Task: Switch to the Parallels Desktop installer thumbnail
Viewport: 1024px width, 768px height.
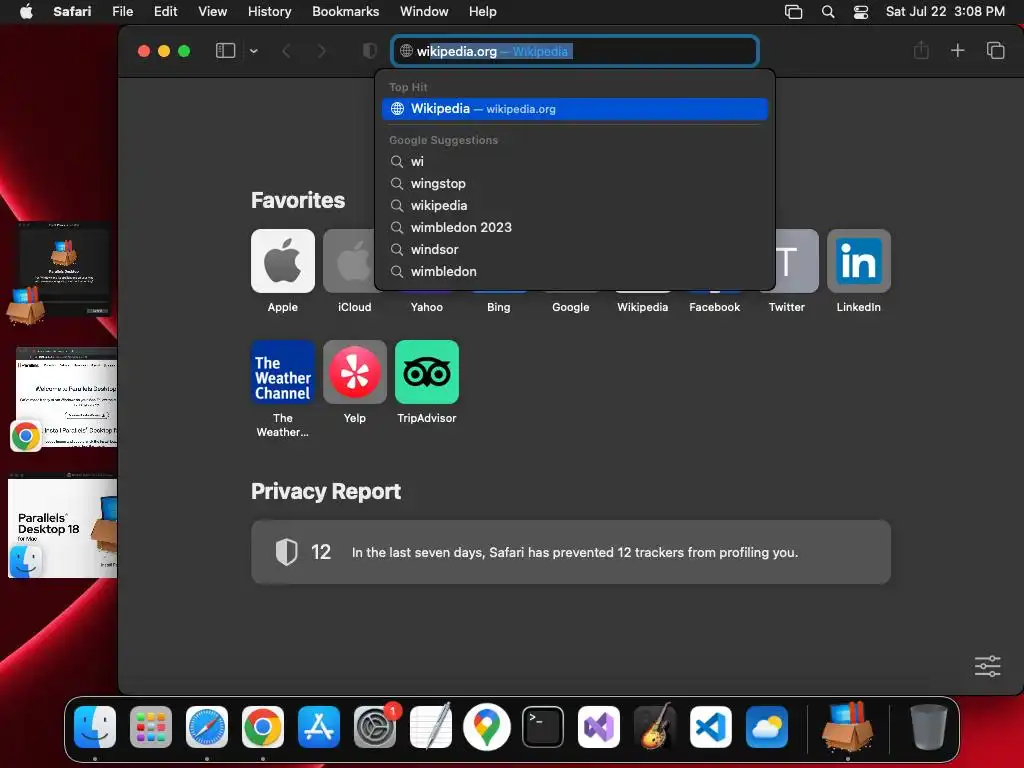Action: 63,269
